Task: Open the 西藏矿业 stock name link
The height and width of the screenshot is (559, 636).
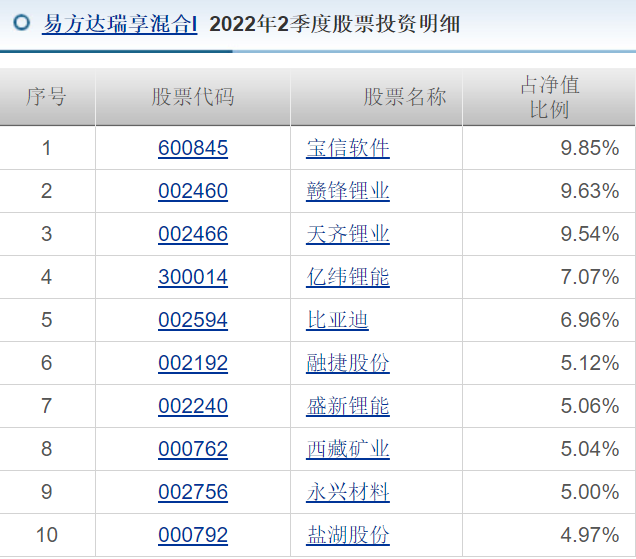Action: click(348, 449)
